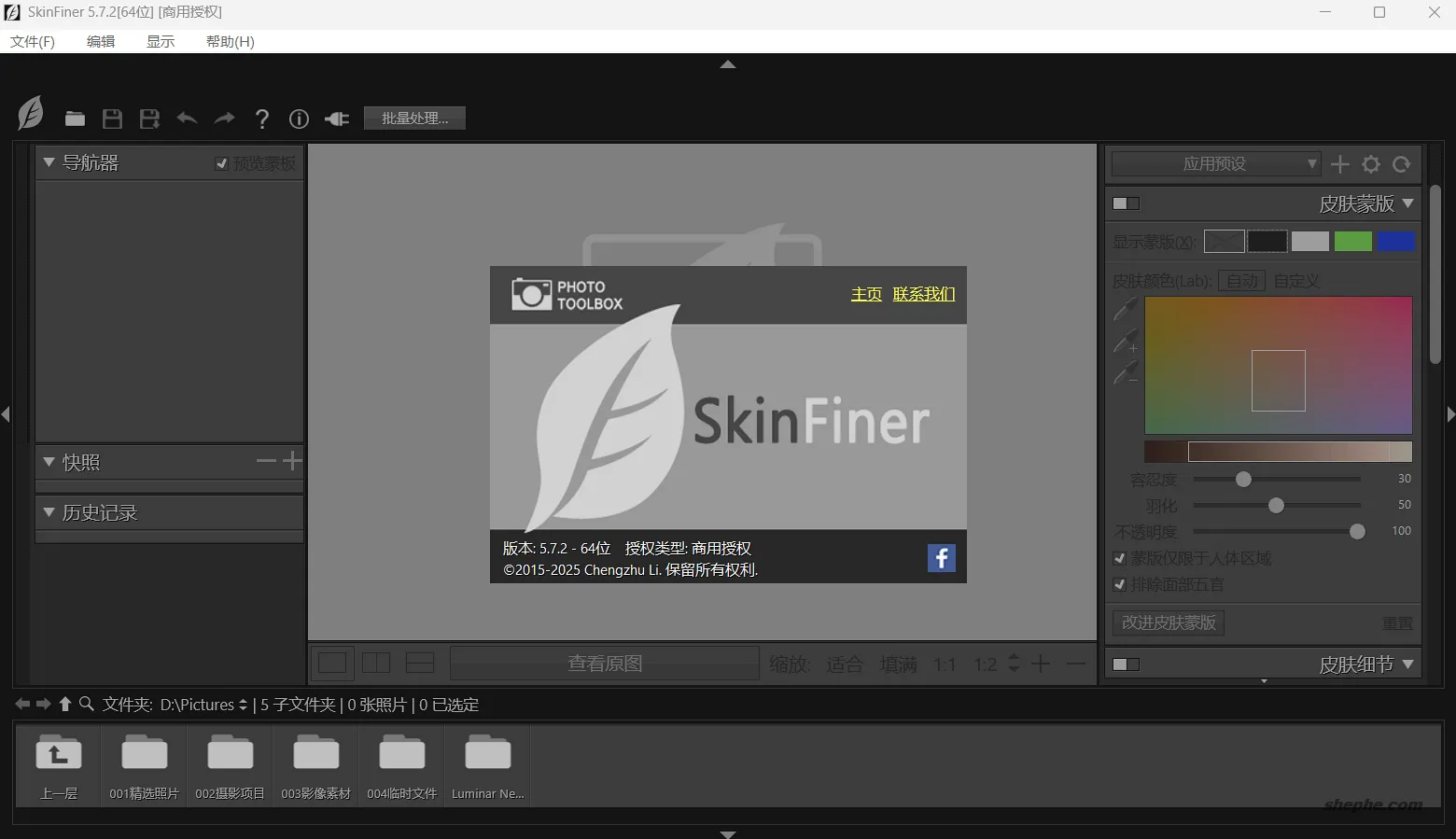
Task: Open help with the question mark icon
Action: tap(262, 119)
